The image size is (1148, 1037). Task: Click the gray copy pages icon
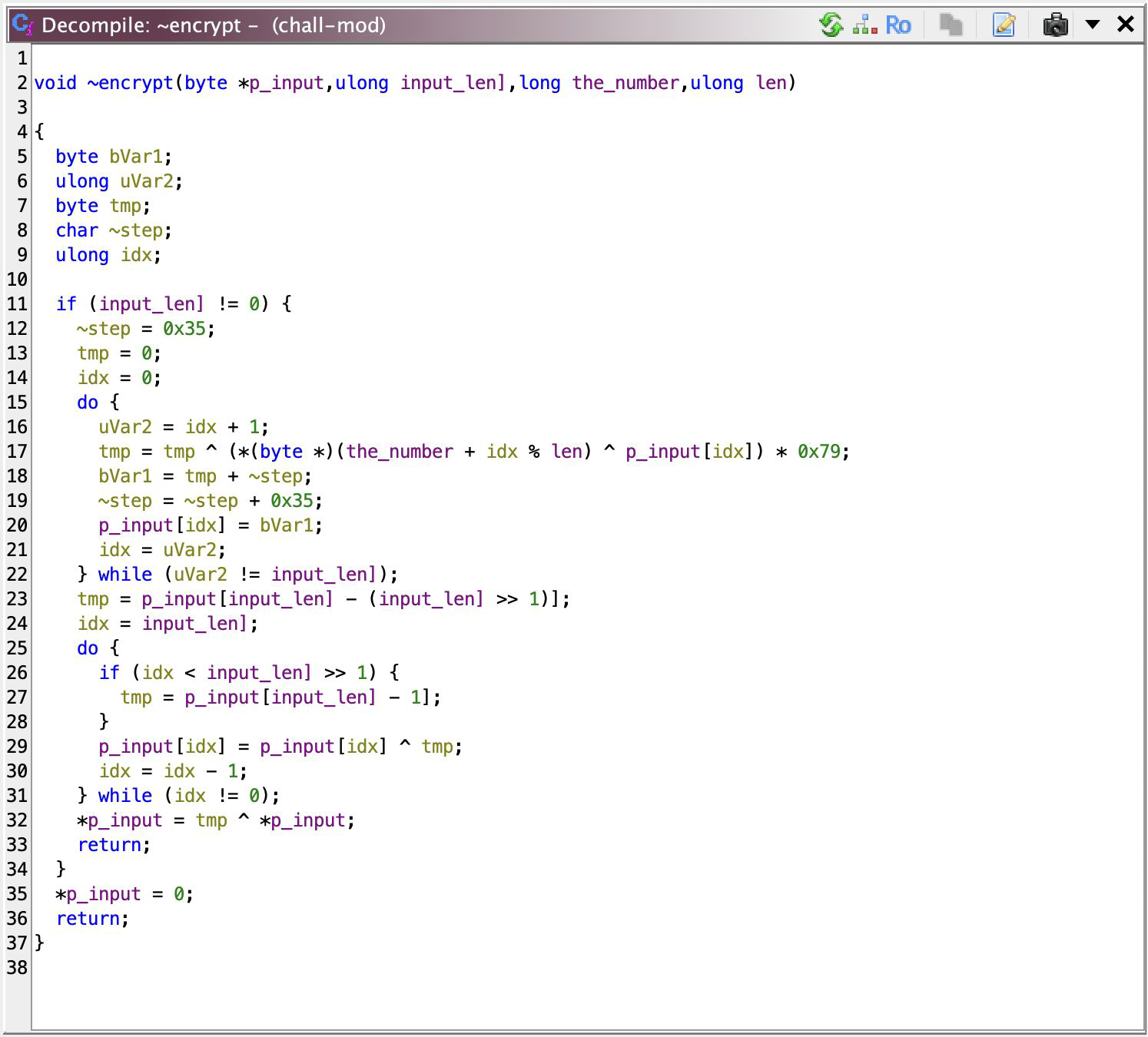[x=951, y=25]
